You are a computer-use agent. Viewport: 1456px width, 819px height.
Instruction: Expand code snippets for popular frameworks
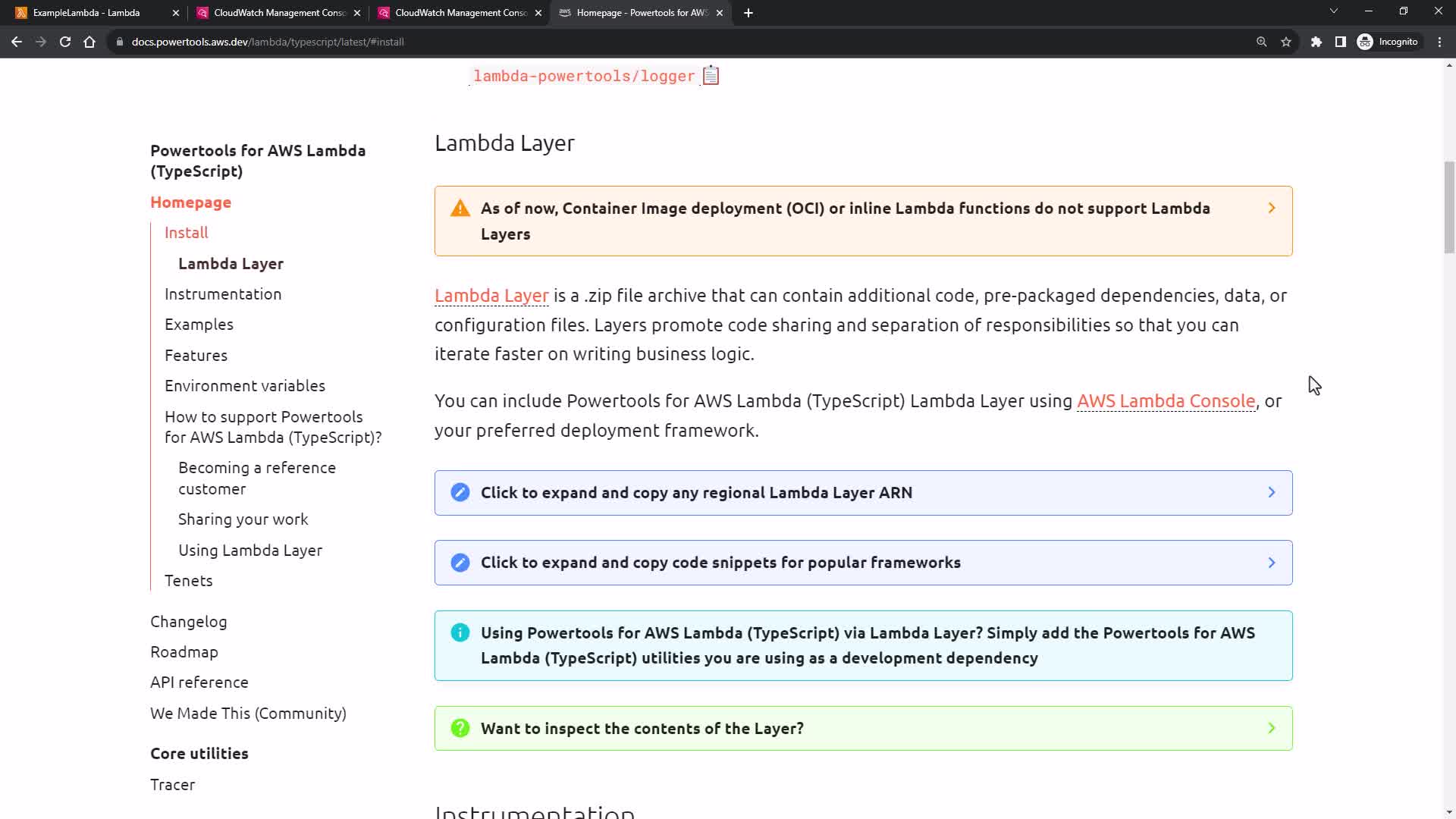pos(863,563)
